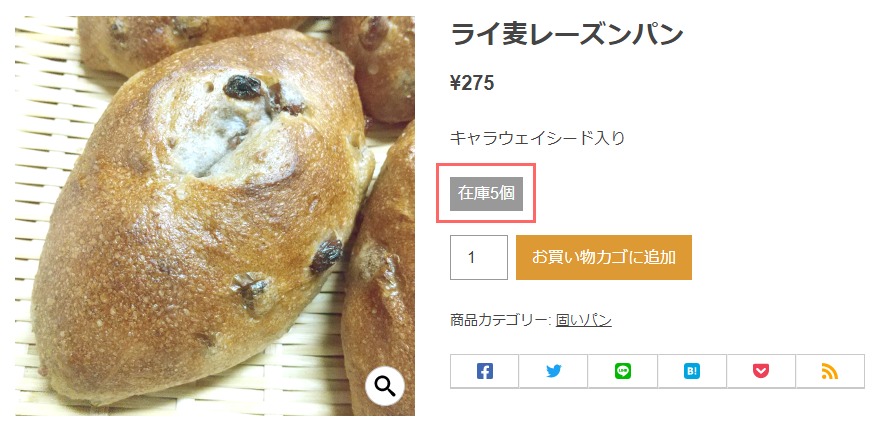Bookmark page with Hatena B! icon
The height and width of the screenshot is (430, 890).
coord(692,372)
